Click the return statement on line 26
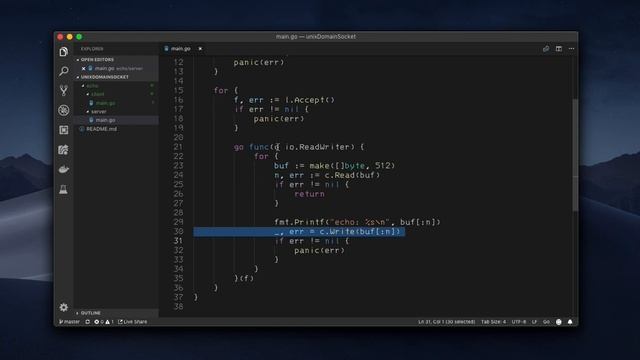The height and width of the screenshot is (360, 640). coord(309,194)
